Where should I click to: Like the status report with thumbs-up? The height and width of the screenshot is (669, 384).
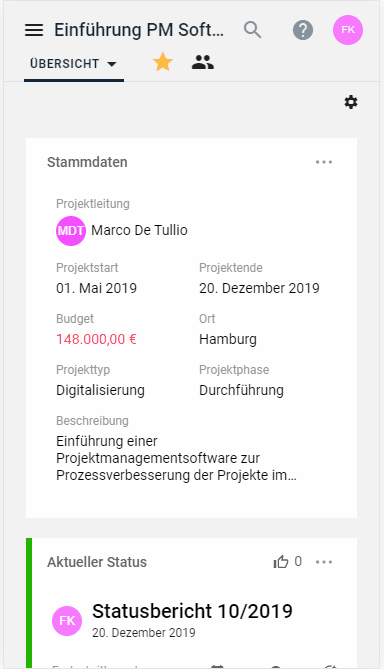click(x=281, y=562)
